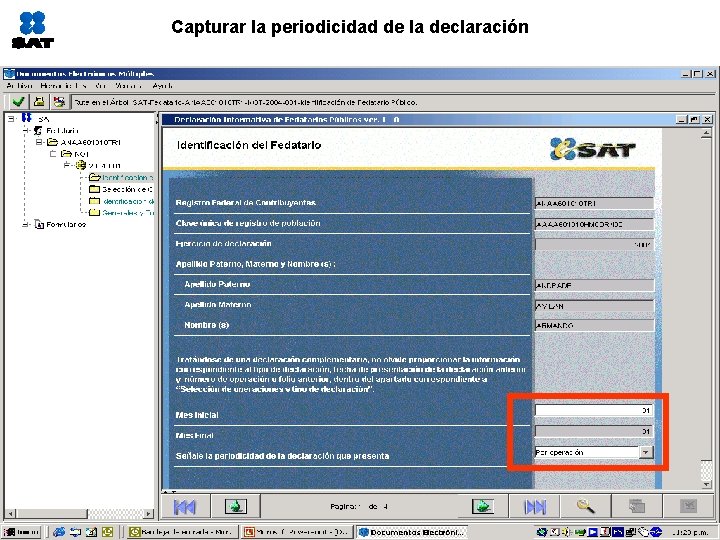
Task: Click the Fedatario node icon in tree
Action: point(38,130)
